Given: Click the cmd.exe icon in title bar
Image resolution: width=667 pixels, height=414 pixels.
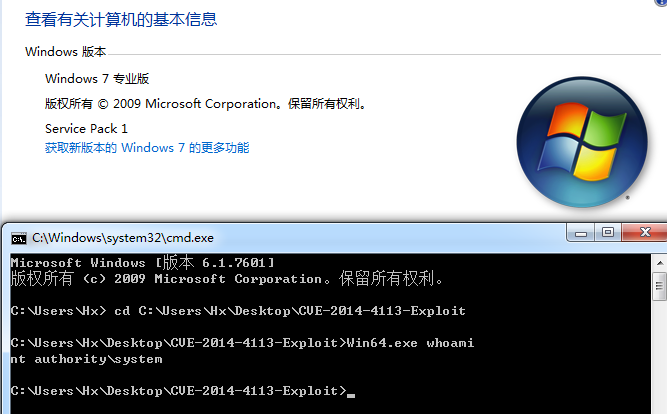Looking at the screenshot, I should click(18, 238).
